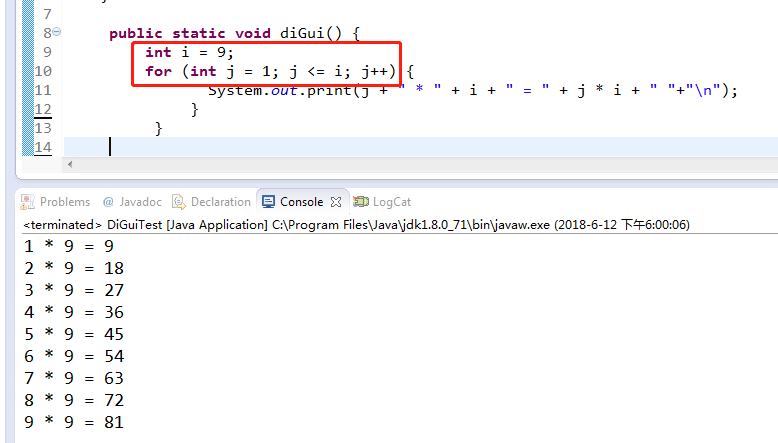
Task: Collapse the diGui method fold marker
Action: (57, 32)
